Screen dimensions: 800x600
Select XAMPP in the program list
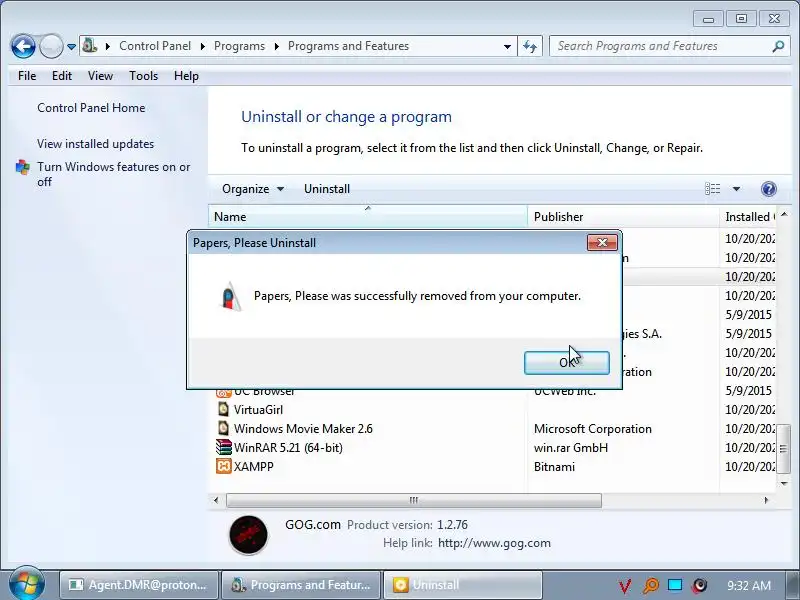pyautogui.click(x=254, y=467)
